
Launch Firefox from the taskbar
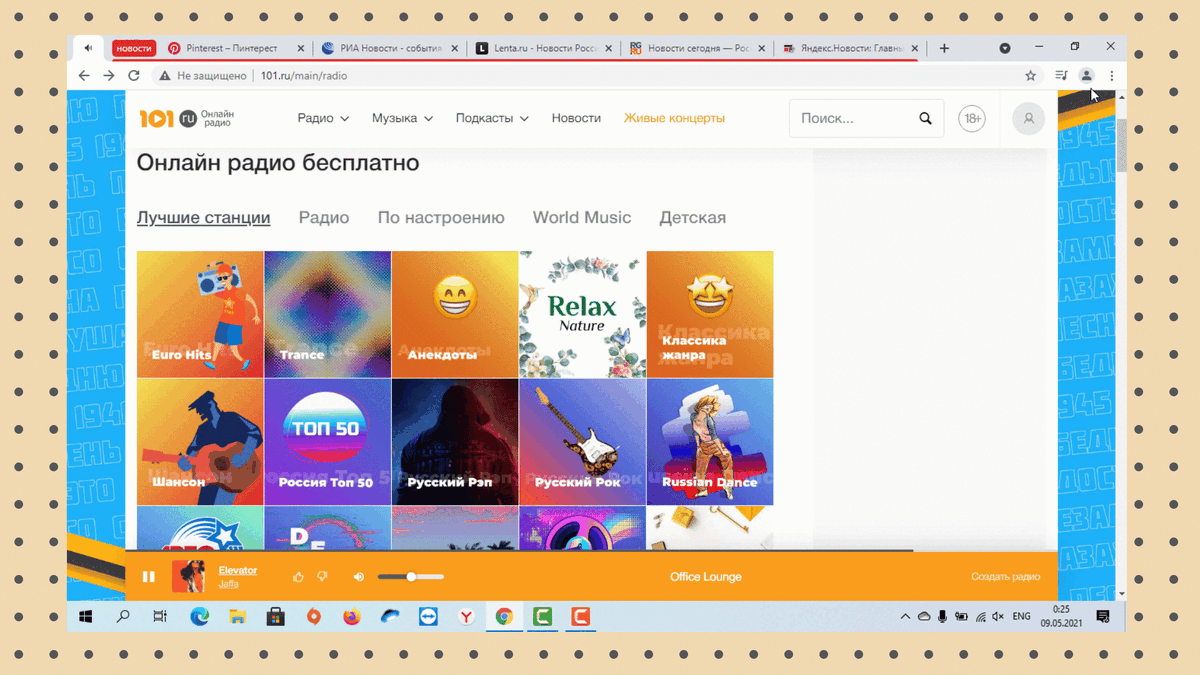(351, 617)
